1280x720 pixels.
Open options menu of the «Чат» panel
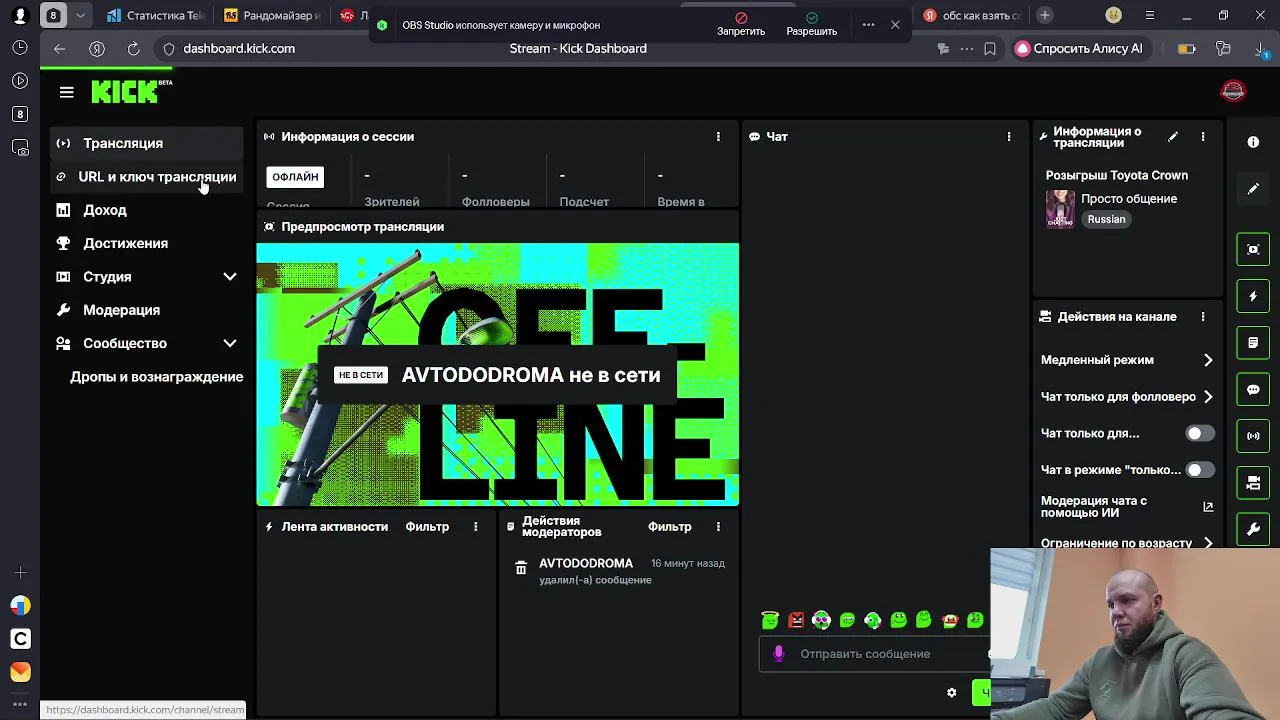click(1009, 137)
